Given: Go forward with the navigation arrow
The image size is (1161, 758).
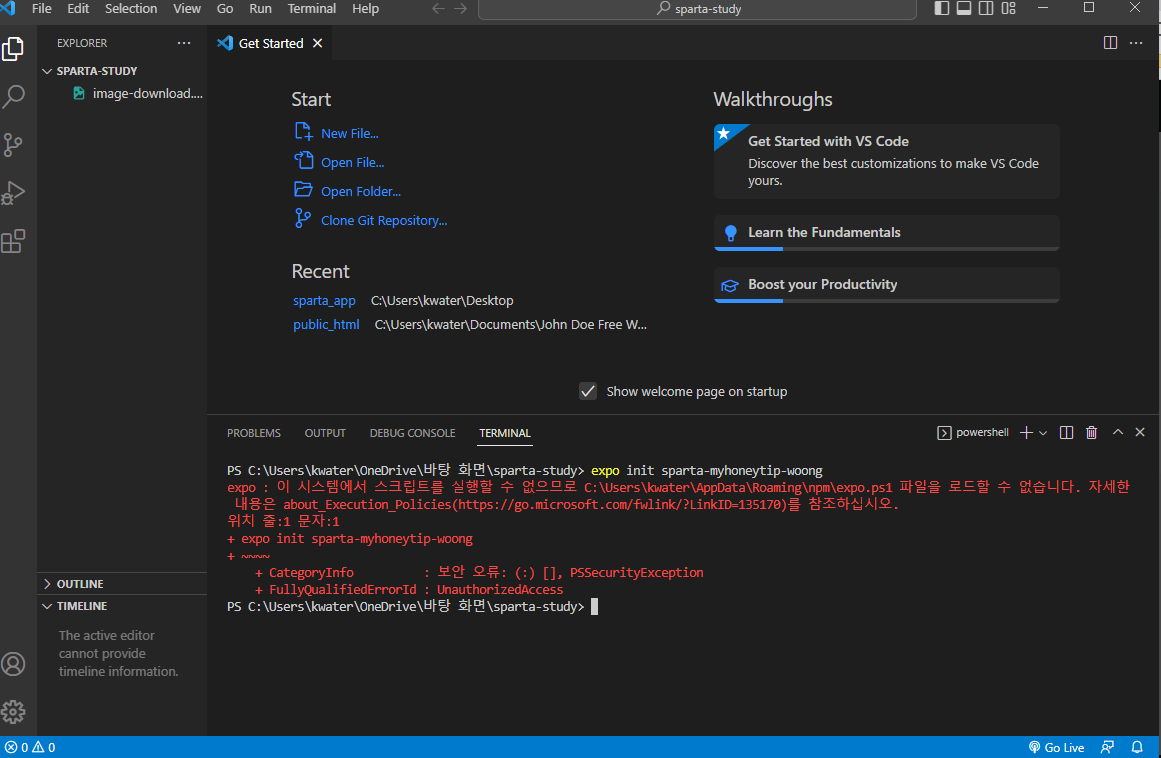Looking at the screenshot, I should tap(461, 8).
